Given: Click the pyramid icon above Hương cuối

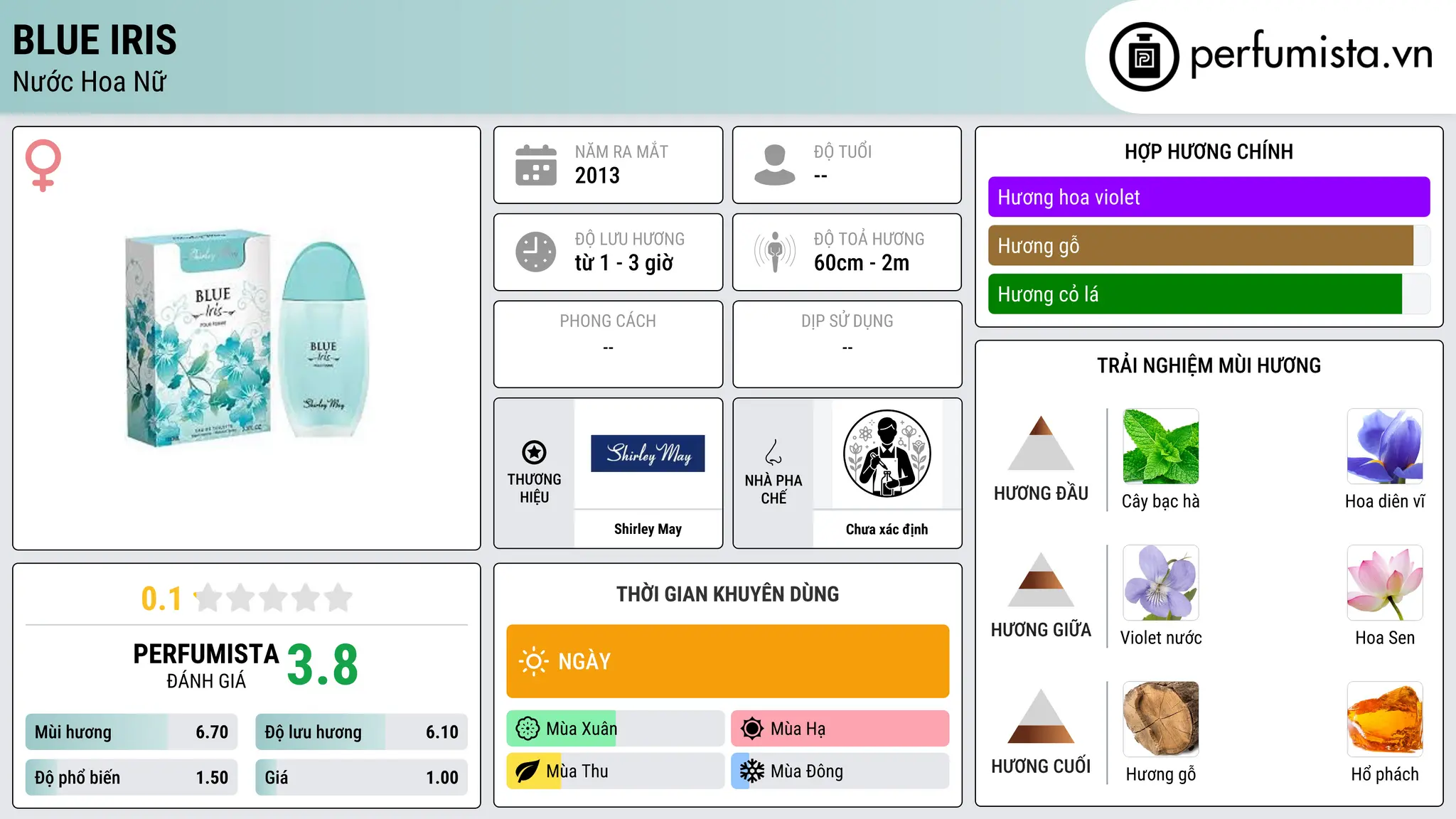Looking at the screenshot, I should coord(1041,716).
